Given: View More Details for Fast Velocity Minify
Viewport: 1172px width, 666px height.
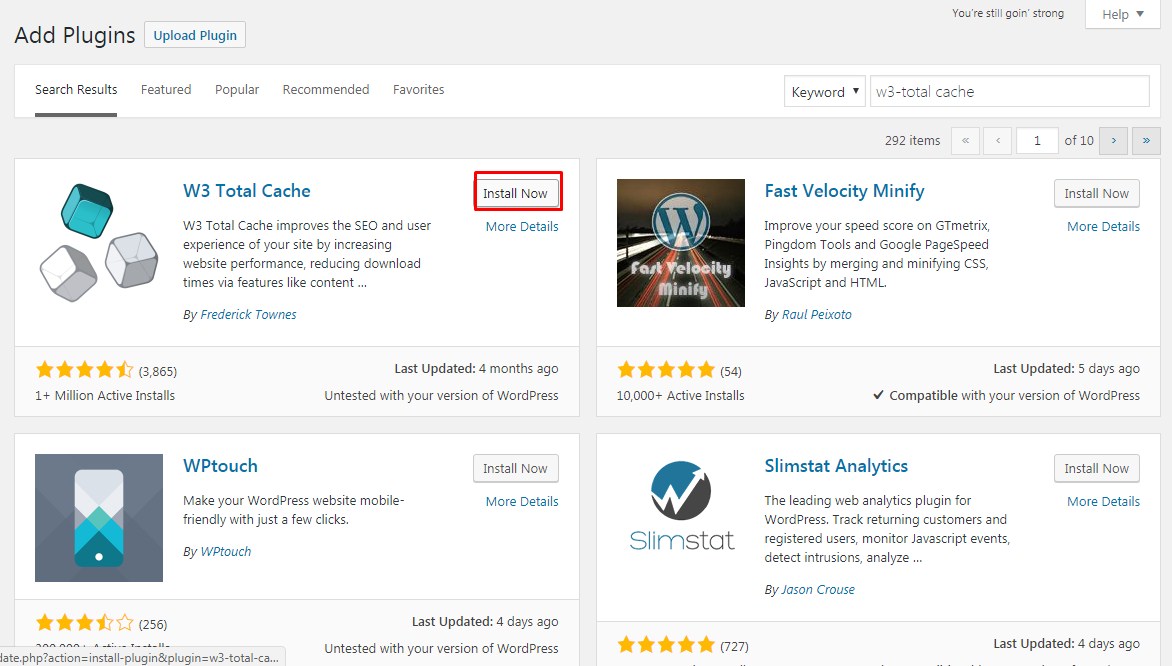Looking at the screenshot, I should (1103, 226).
